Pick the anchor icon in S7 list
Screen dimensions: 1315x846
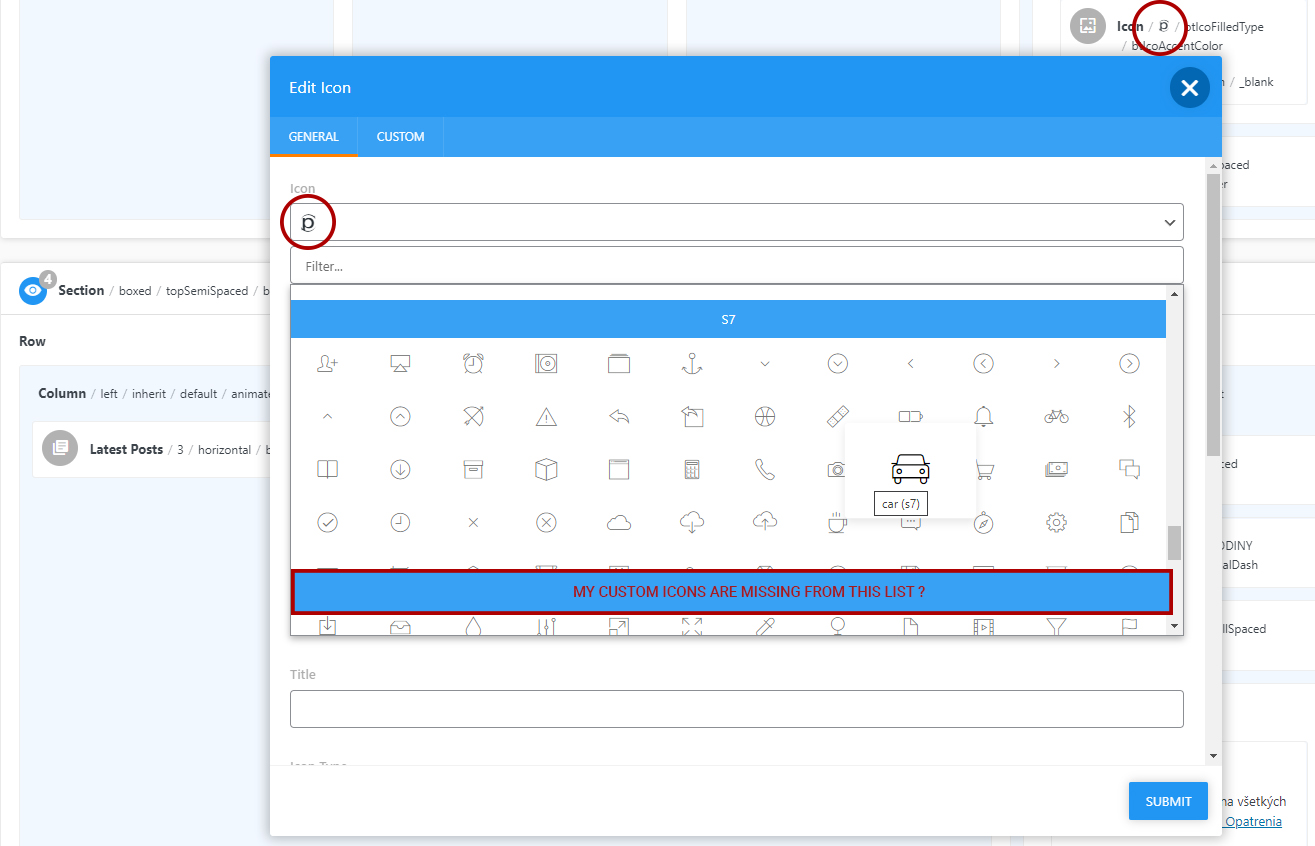pyautogui.click(x=692, y=364)
